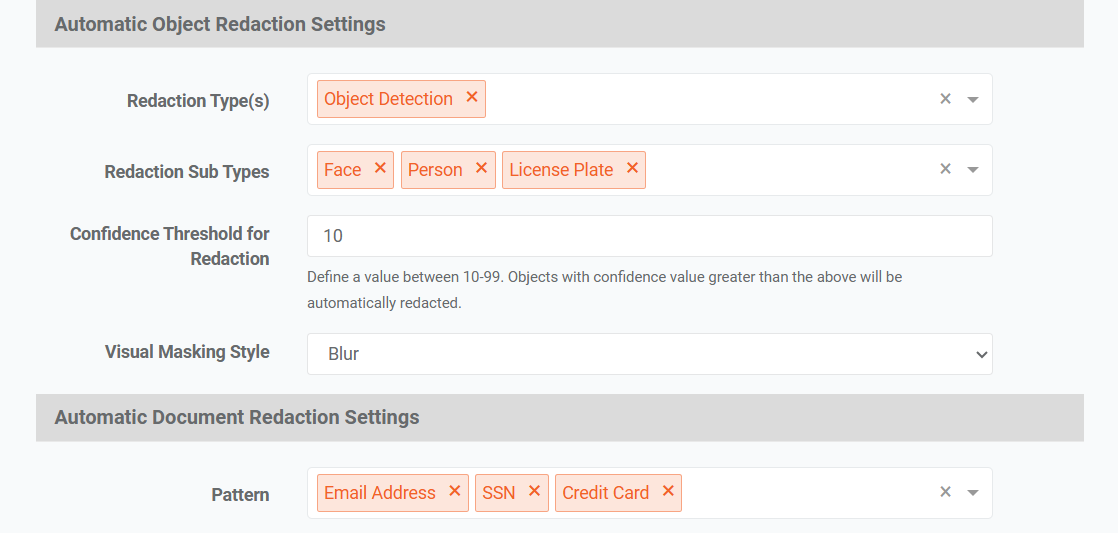
Task: Remove the License Plate tag
Action: (632, 169)
